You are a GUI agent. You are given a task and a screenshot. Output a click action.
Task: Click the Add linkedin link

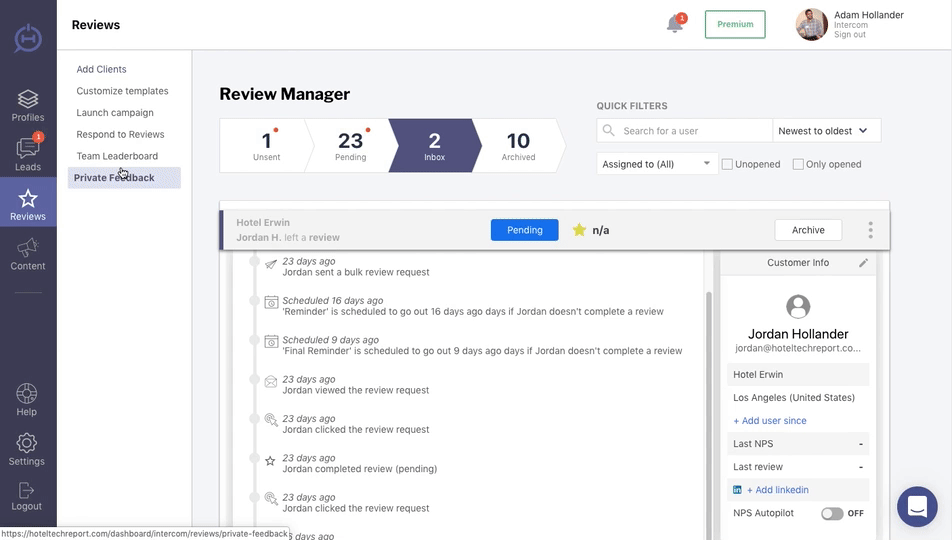[x=778, y=490]
